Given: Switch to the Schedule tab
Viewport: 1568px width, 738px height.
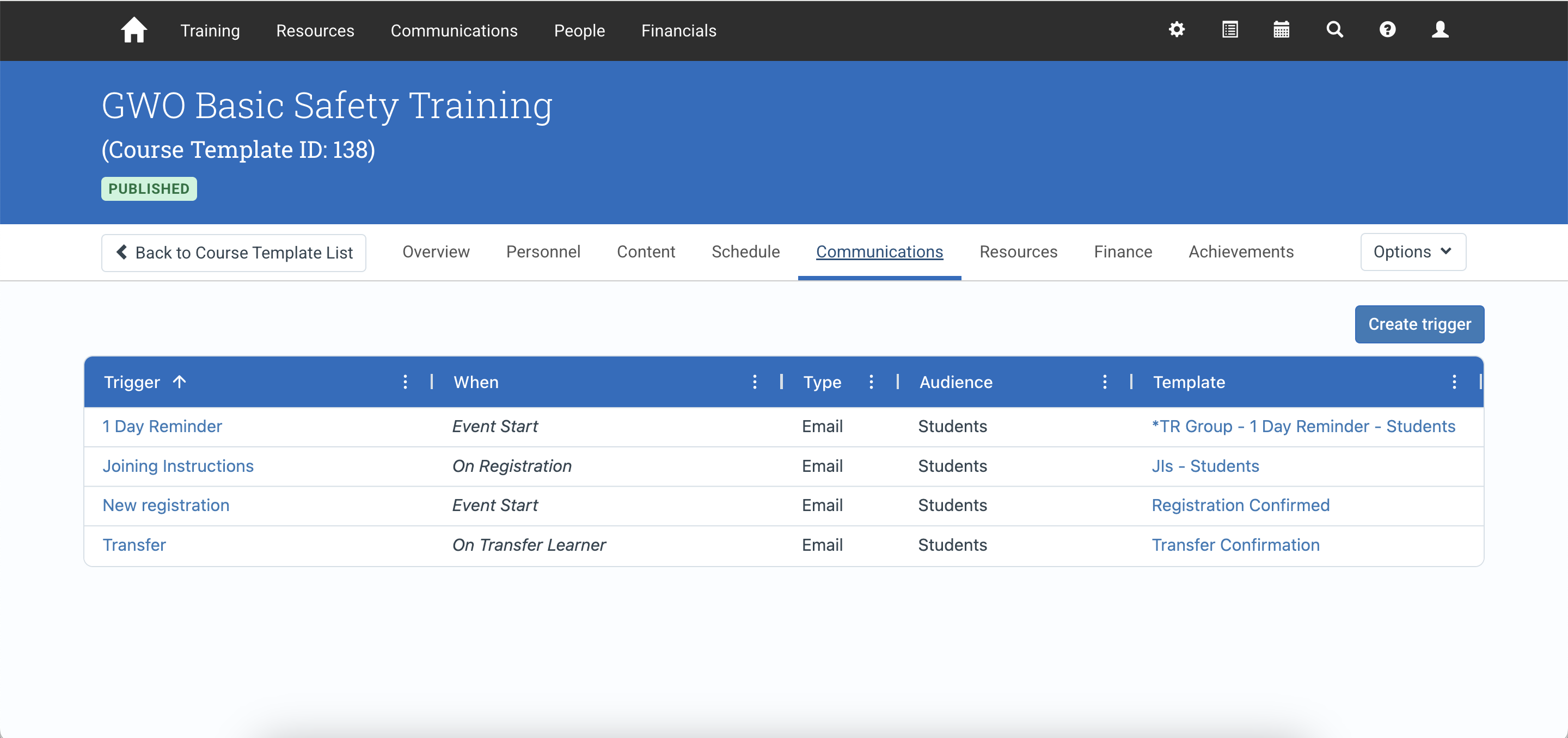Looking at the screenshot, I should click(745, 252).
